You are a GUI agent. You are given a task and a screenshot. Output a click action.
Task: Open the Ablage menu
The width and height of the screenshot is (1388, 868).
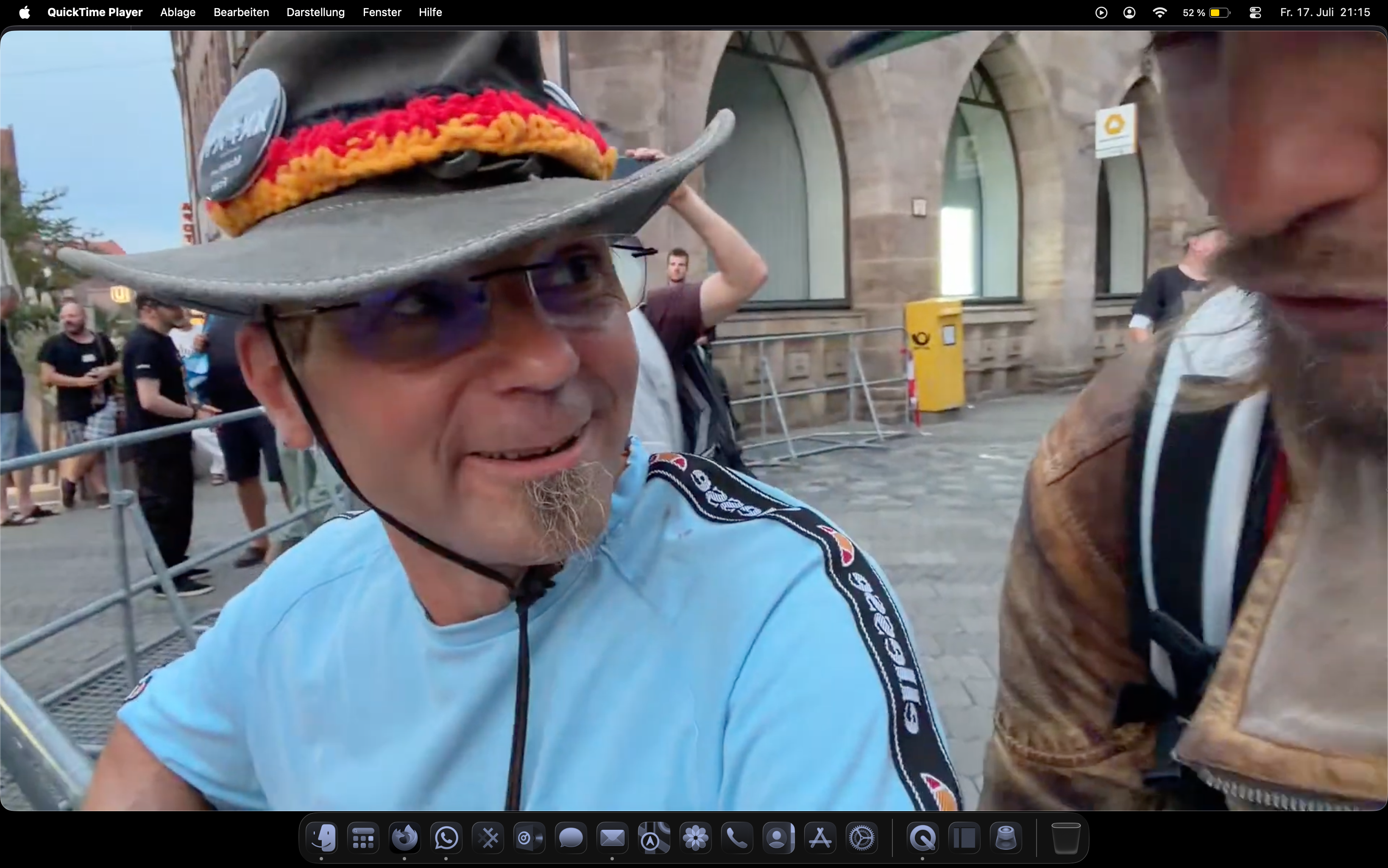[178, 12]
